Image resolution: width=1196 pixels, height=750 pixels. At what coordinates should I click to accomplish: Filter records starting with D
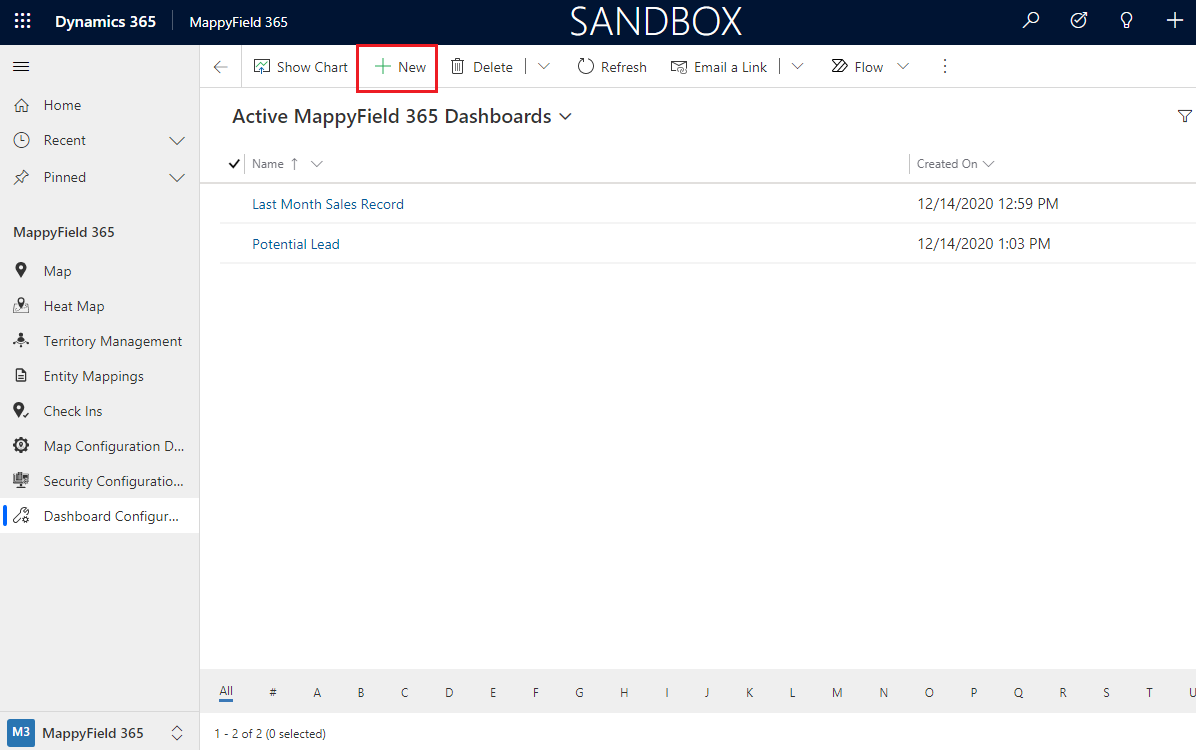(x=448, y=693)
